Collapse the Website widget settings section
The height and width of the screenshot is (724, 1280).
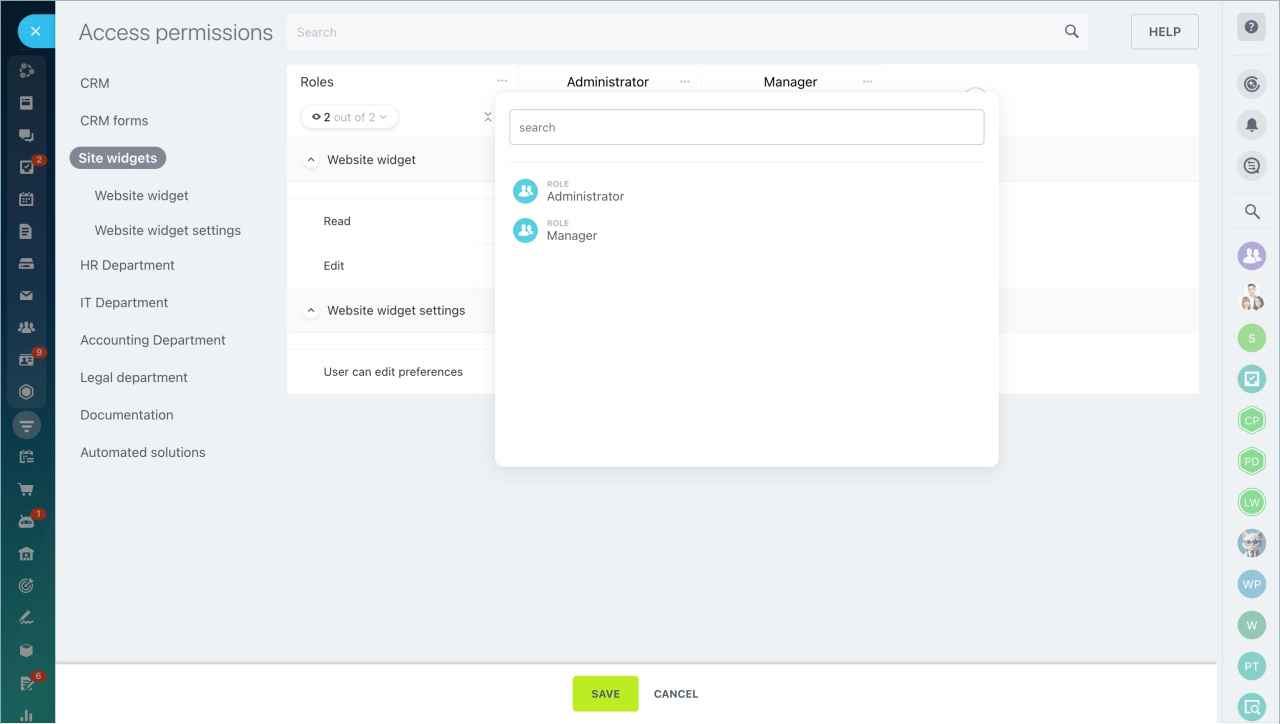(311, 311)
